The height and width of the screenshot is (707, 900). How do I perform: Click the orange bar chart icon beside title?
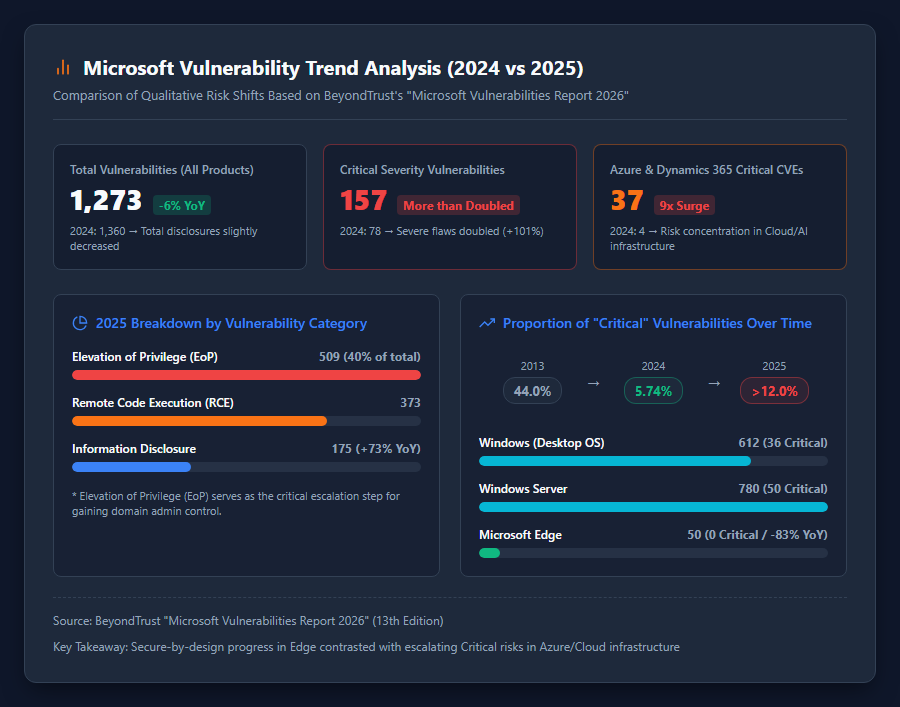63,68
